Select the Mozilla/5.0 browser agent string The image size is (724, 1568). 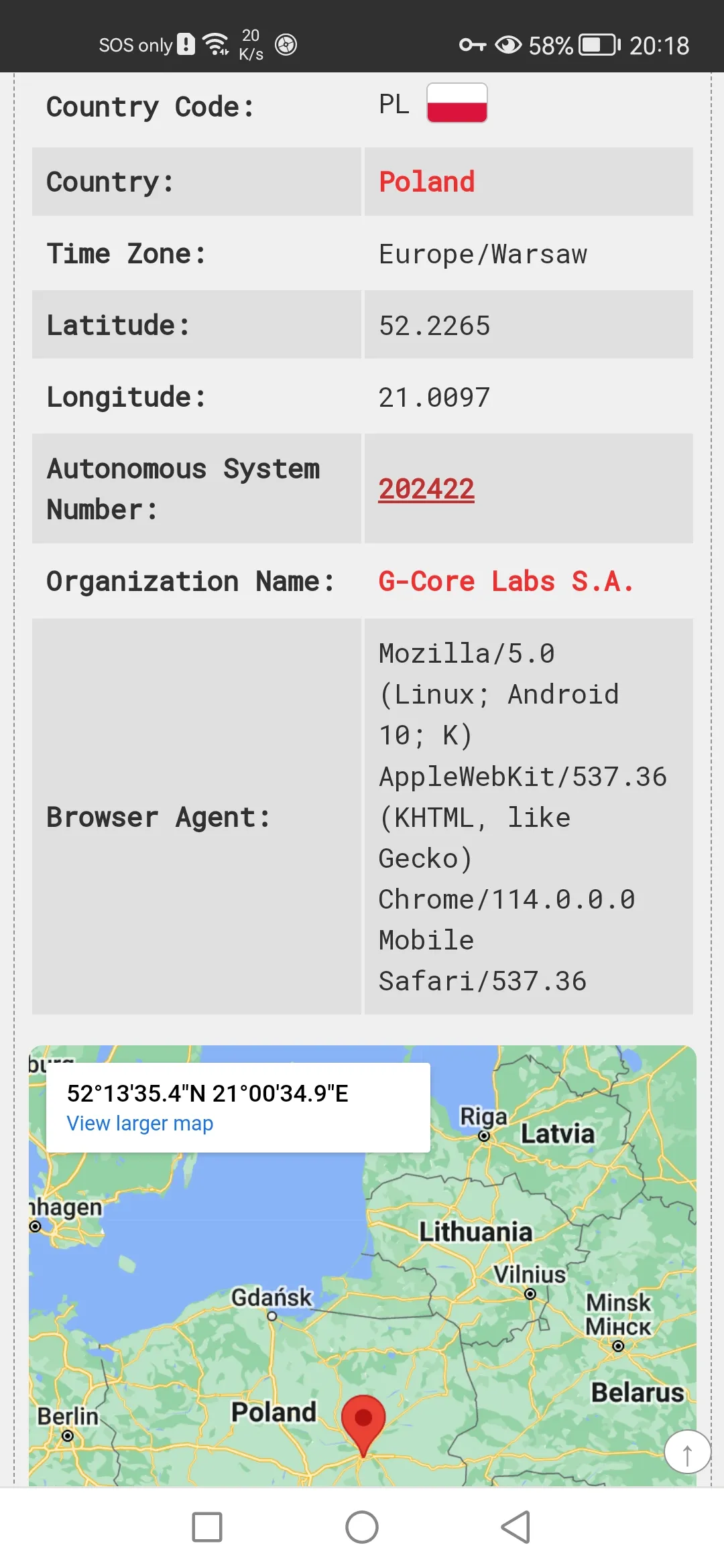523,817
